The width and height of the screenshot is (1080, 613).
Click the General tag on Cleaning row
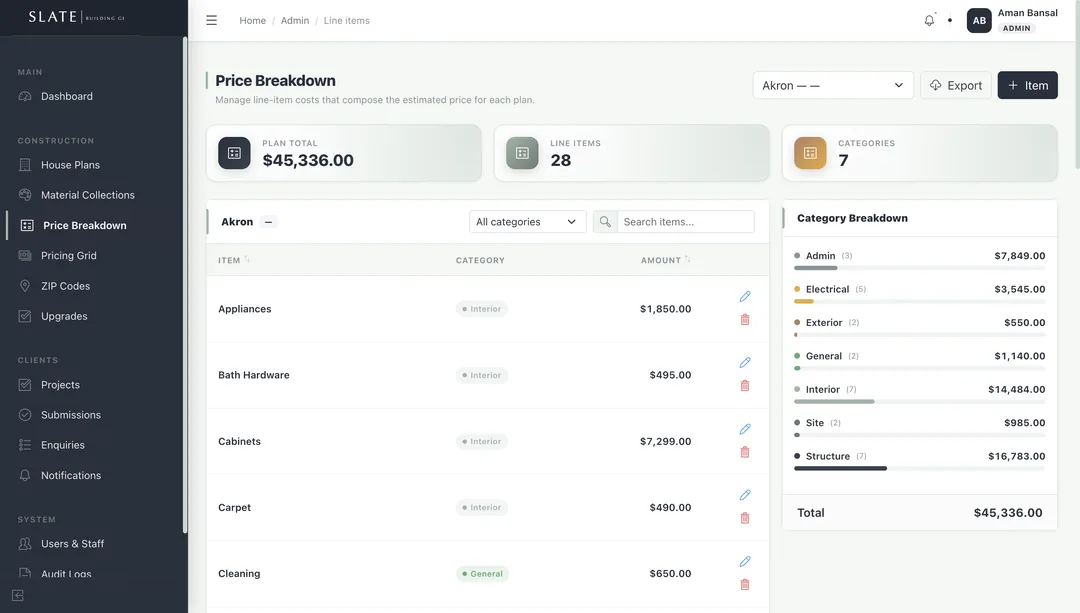[x=482, y=574]
